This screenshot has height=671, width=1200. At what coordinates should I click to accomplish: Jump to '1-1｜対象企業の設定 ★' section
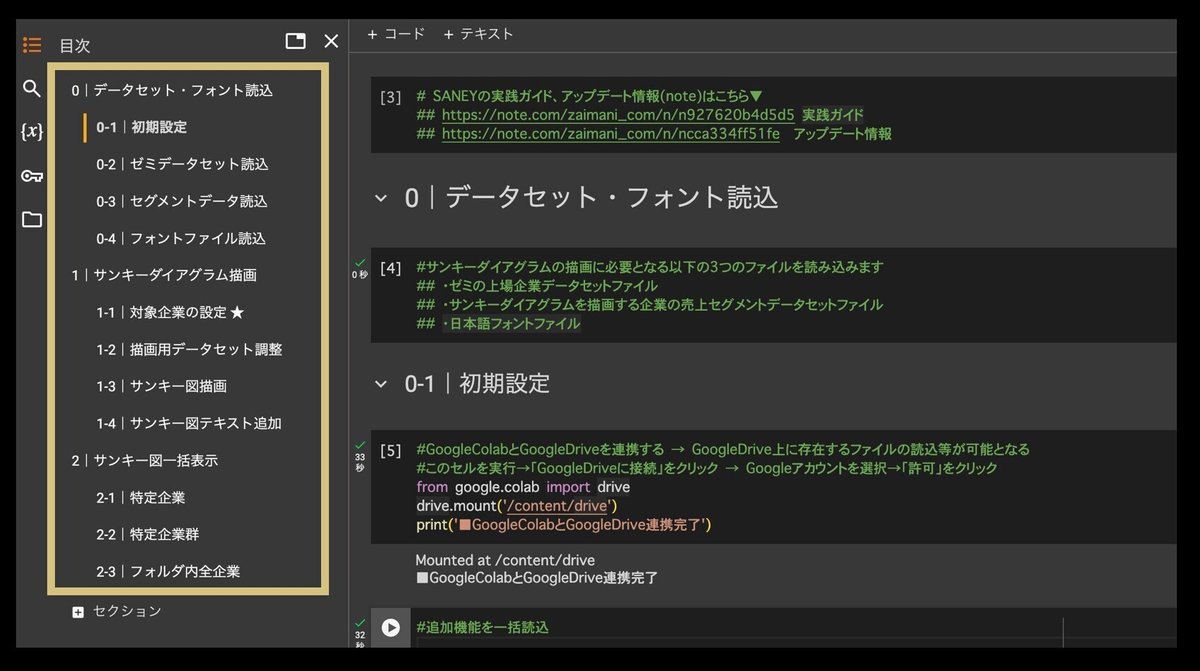[170, 312]
